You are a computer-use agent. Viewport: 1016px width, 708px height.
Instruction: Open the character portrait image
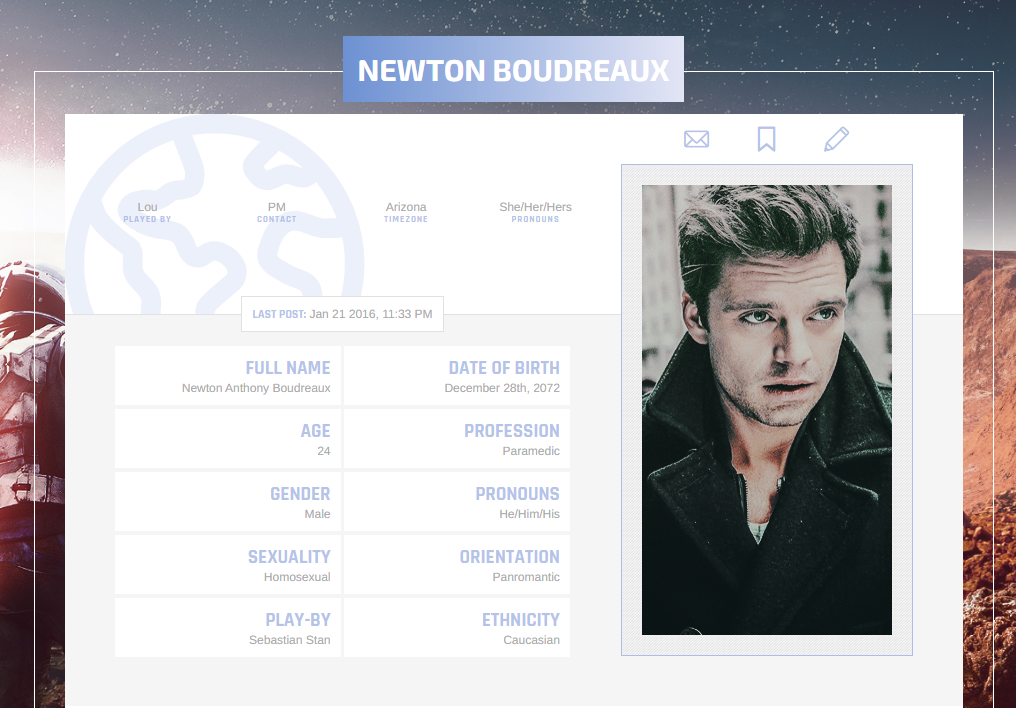[767, 409]
